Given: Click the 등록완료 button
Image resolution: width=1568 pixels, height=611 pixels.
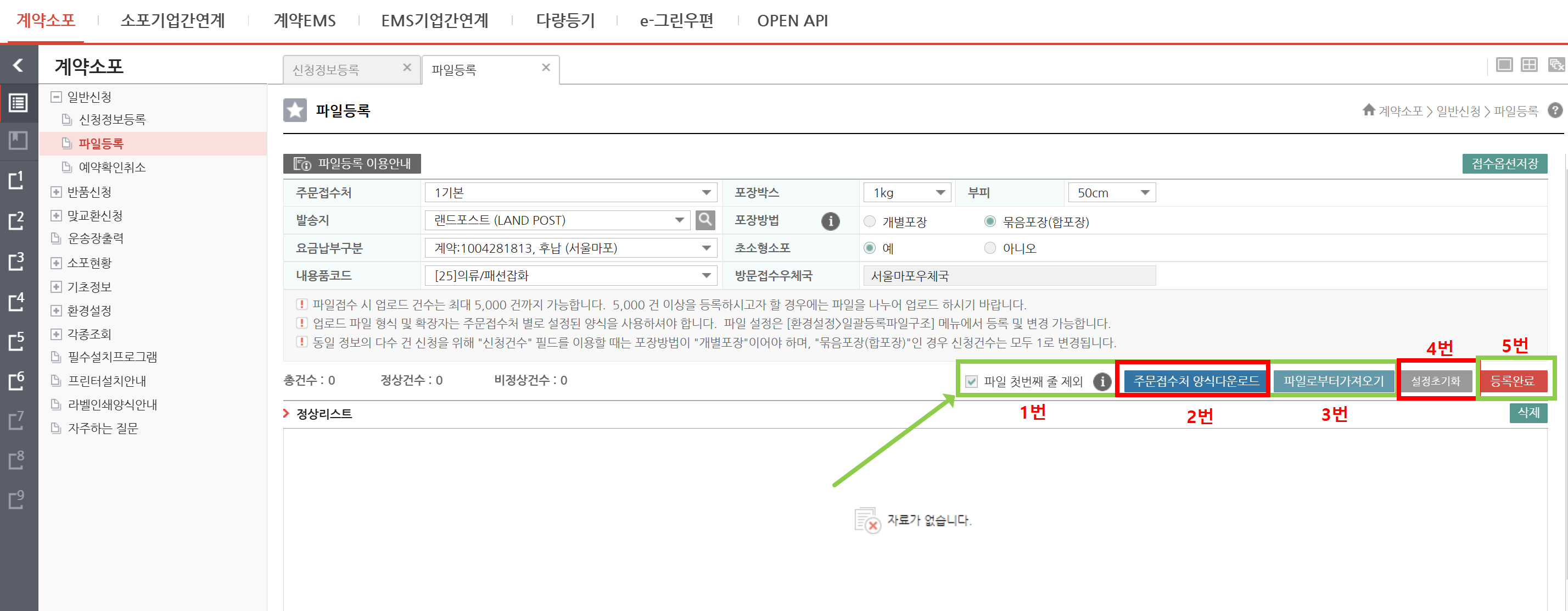Looking at the screenshot, I should 1511,381.
